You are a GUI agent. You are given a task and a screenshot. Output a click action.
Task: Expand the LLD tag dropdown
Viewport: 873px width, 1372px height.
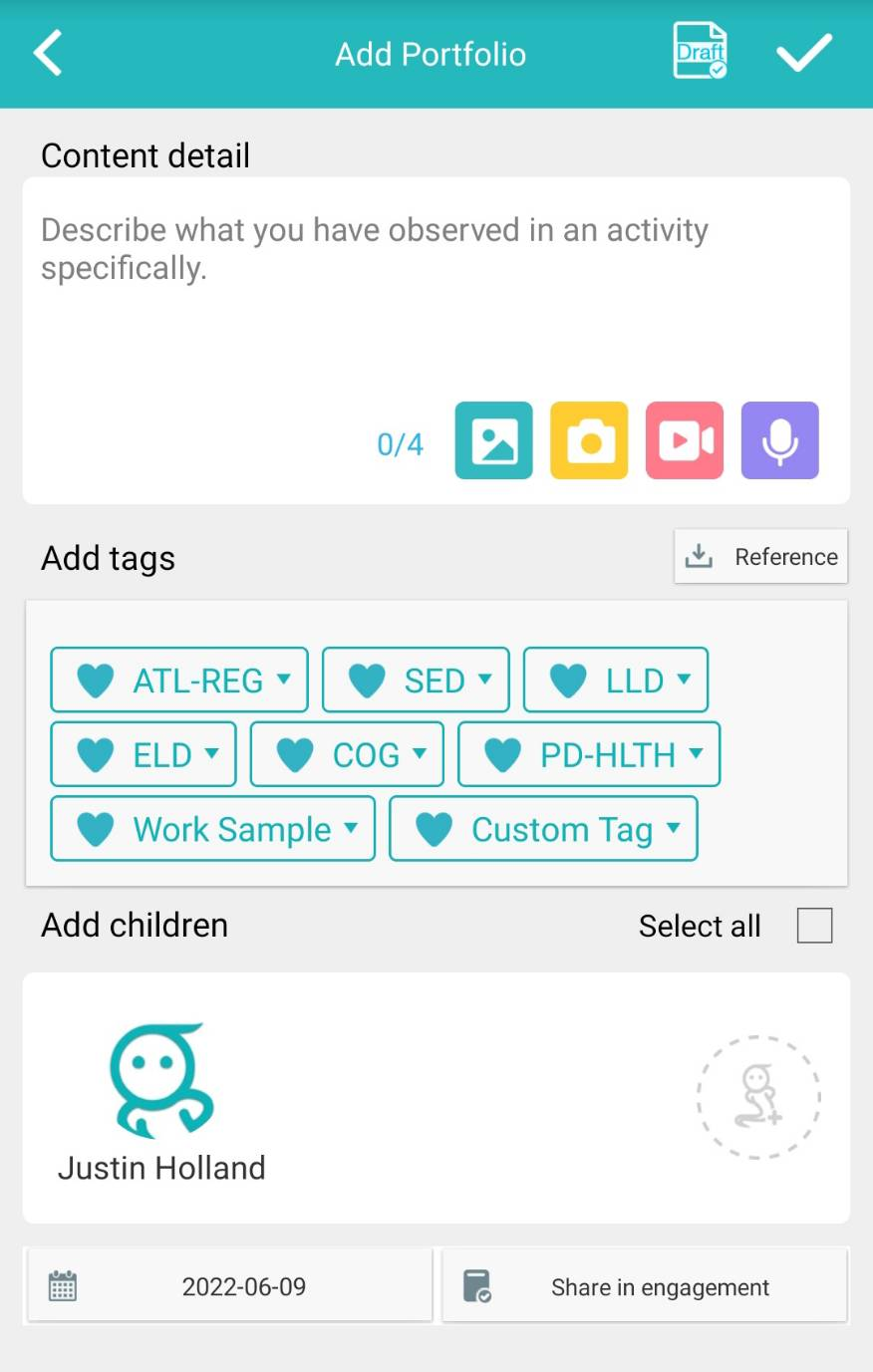[616, 681]
